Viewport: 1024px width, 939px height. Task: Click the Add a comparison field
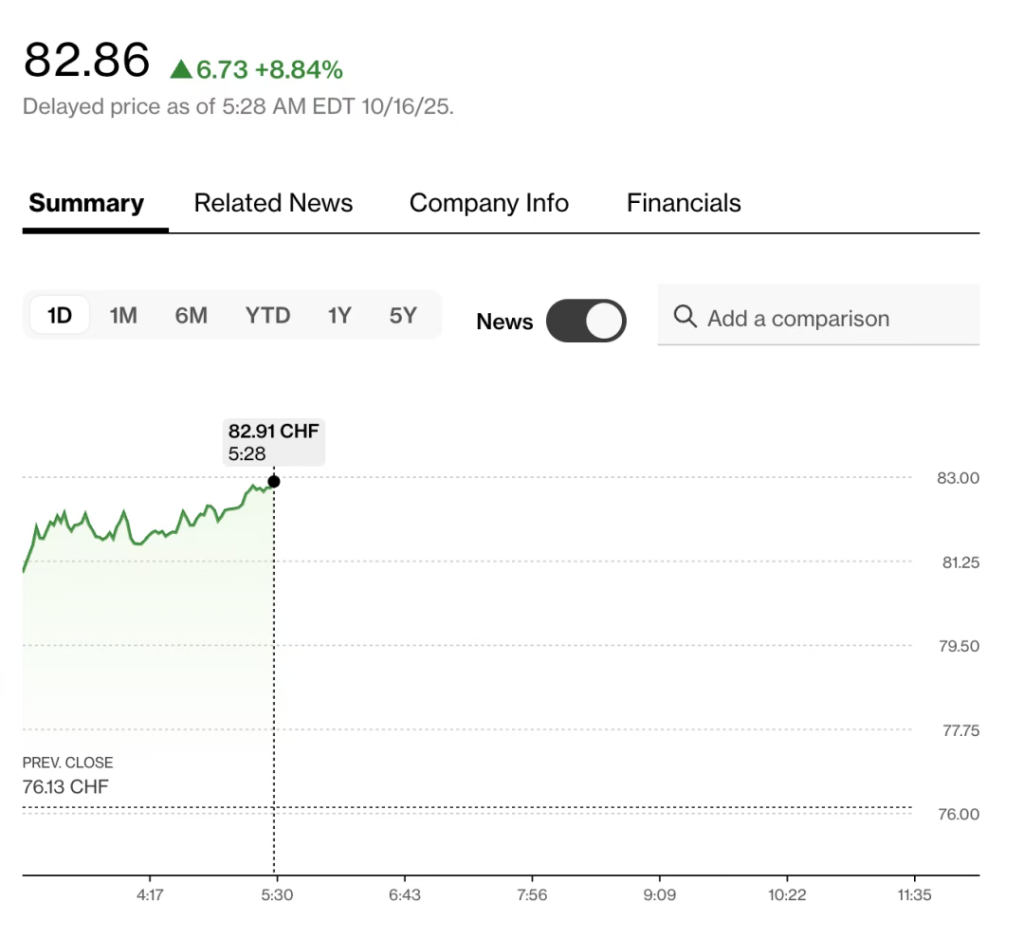click(820, 319)
